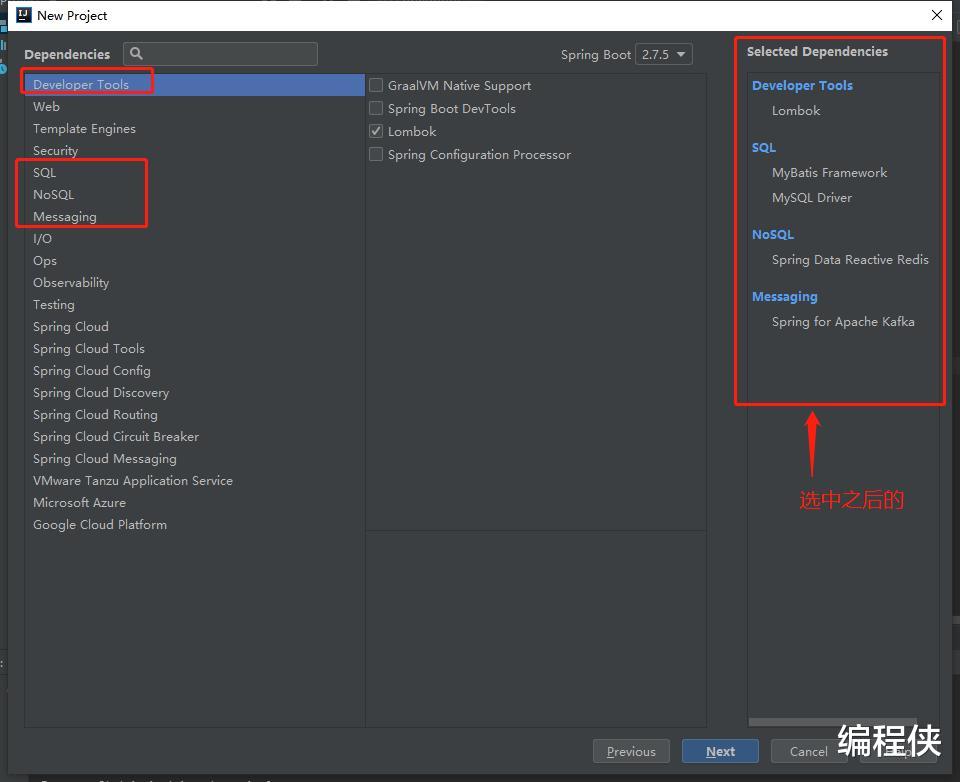Select Spring Data Reactive Redis entry
Viewport: 960px width, 782px height.
tap(850, 260)
